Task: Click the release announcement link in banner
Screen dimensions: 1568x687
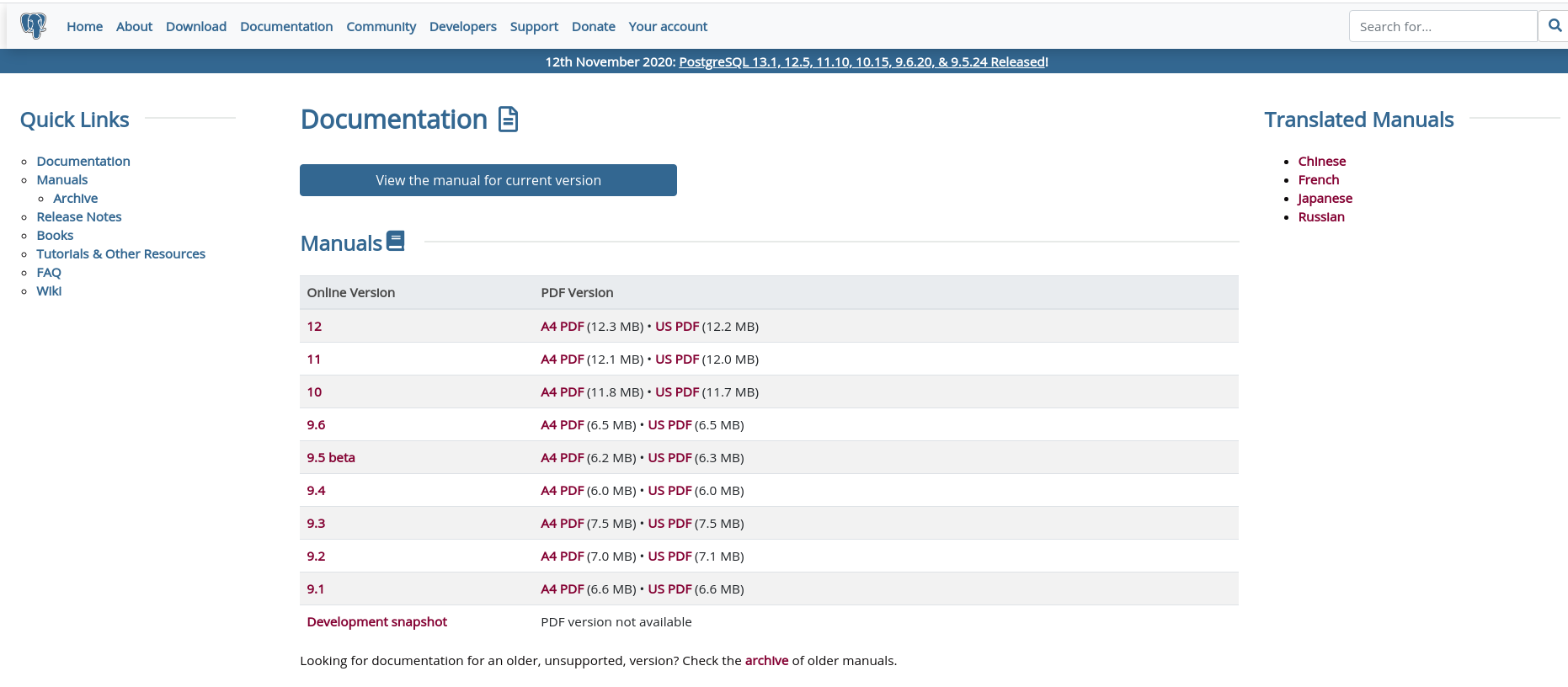Action: (x=862, y=62)
